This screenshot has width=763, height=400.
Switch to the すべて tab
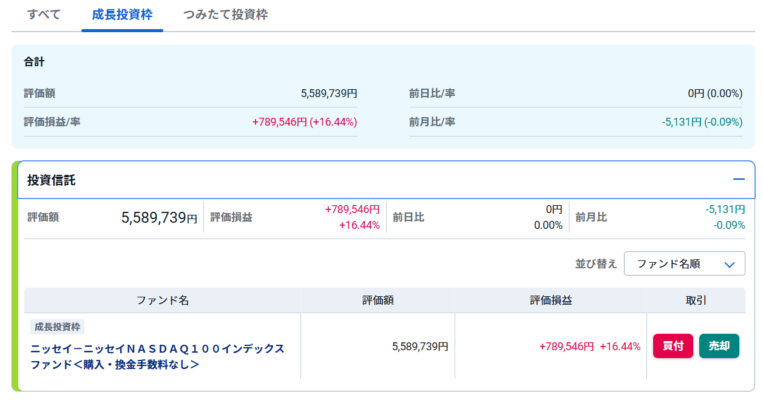coord(44,15)
